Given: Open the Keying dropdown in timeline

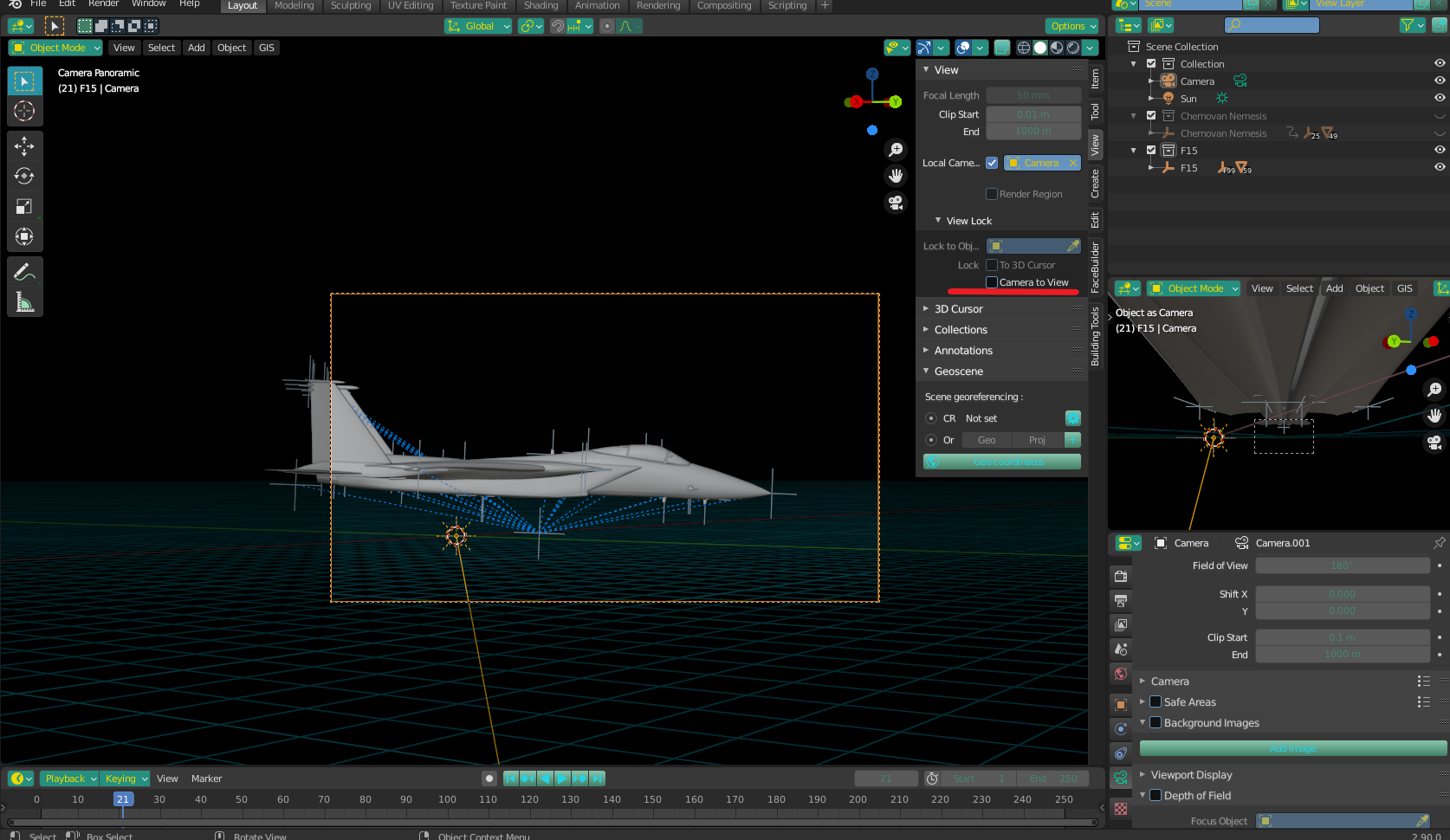Looking at the screenshot, I should click(125, 779).
